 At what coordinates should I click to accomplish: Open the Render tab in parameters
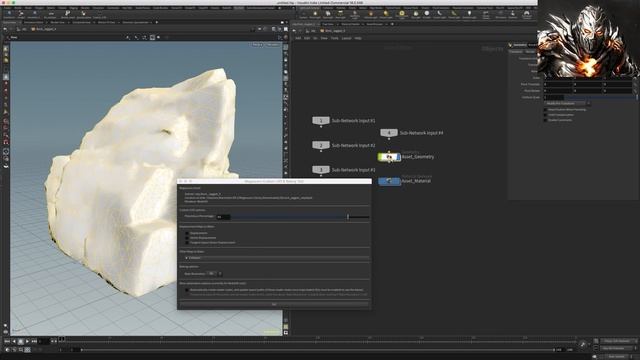(x=530, y=52)
